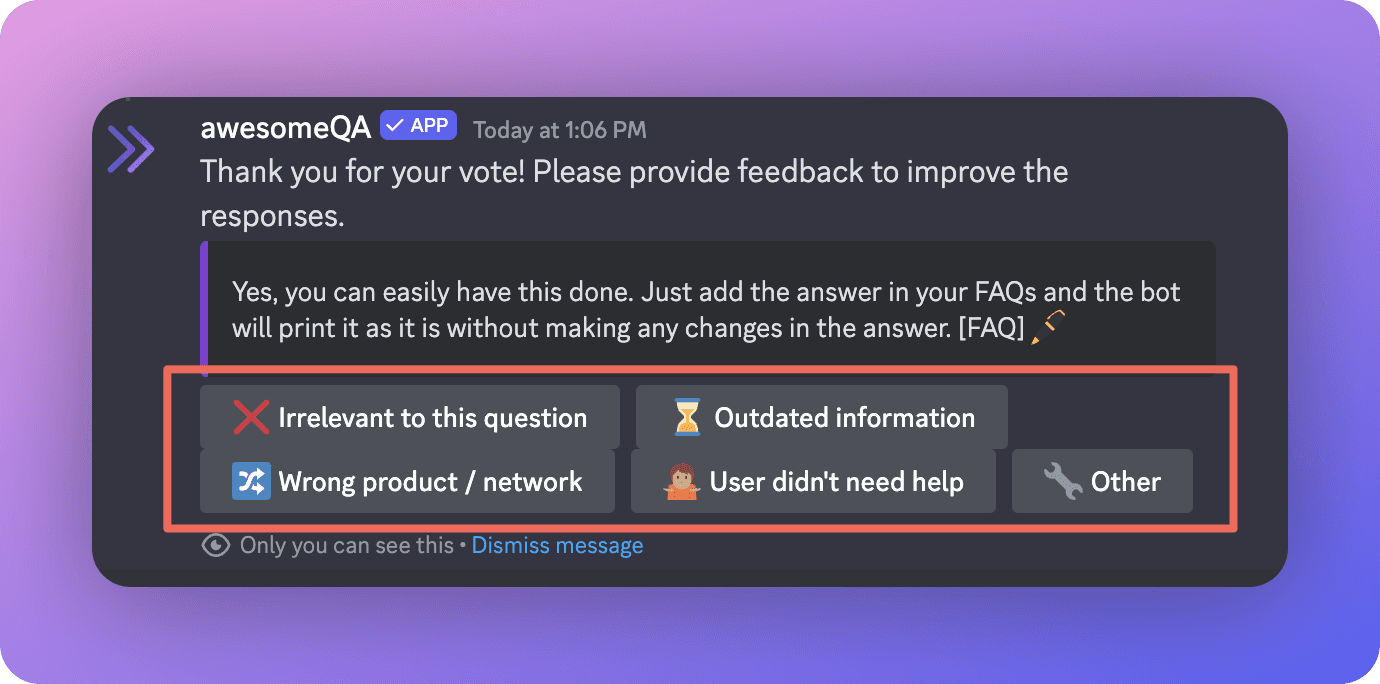The width and height of the screenshot is (1380, 684).
Task: Click the awesomeQA bot avatar
Action: 131,148
